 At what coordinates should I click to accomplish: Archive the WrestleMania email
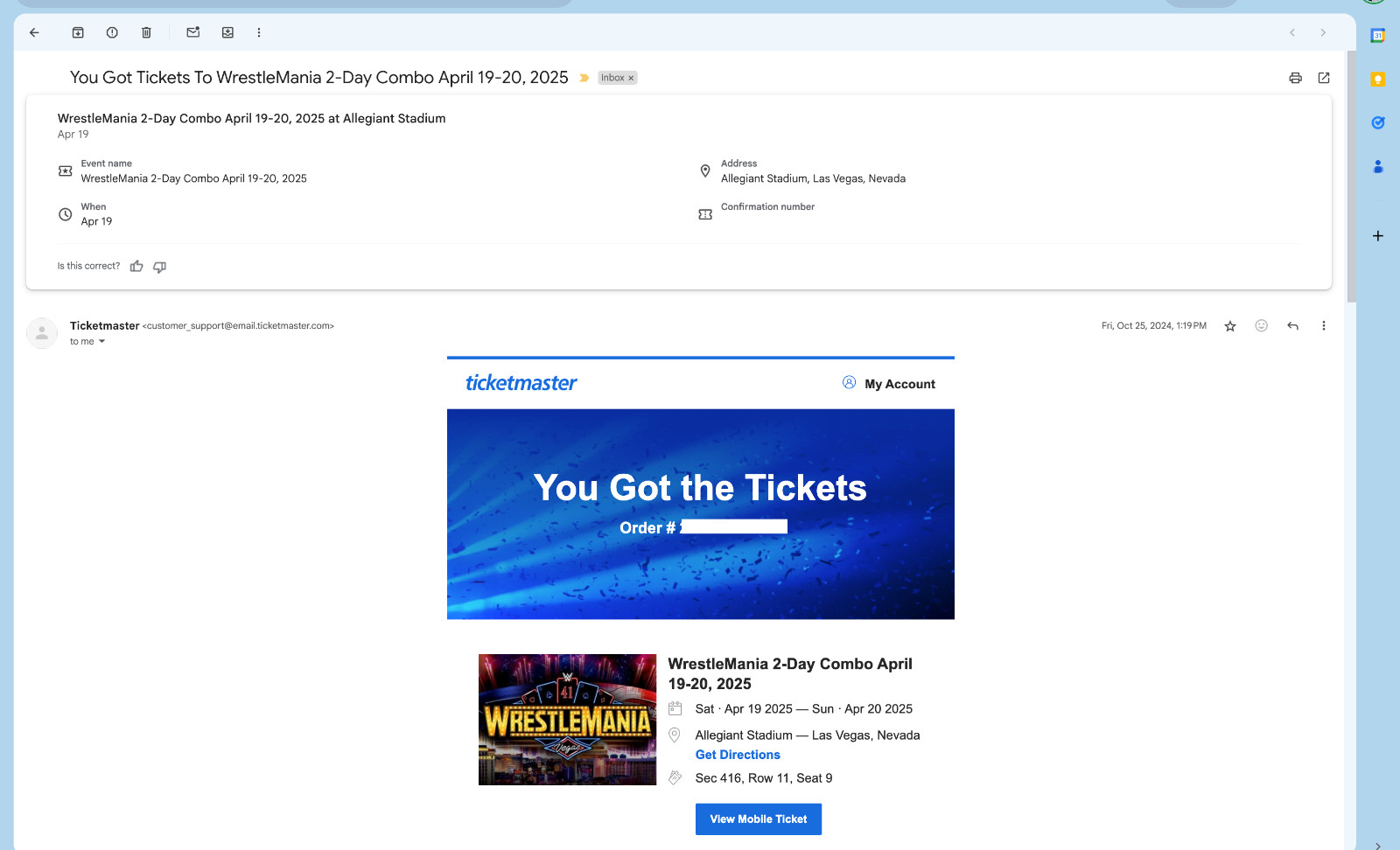tap(78, 32)
